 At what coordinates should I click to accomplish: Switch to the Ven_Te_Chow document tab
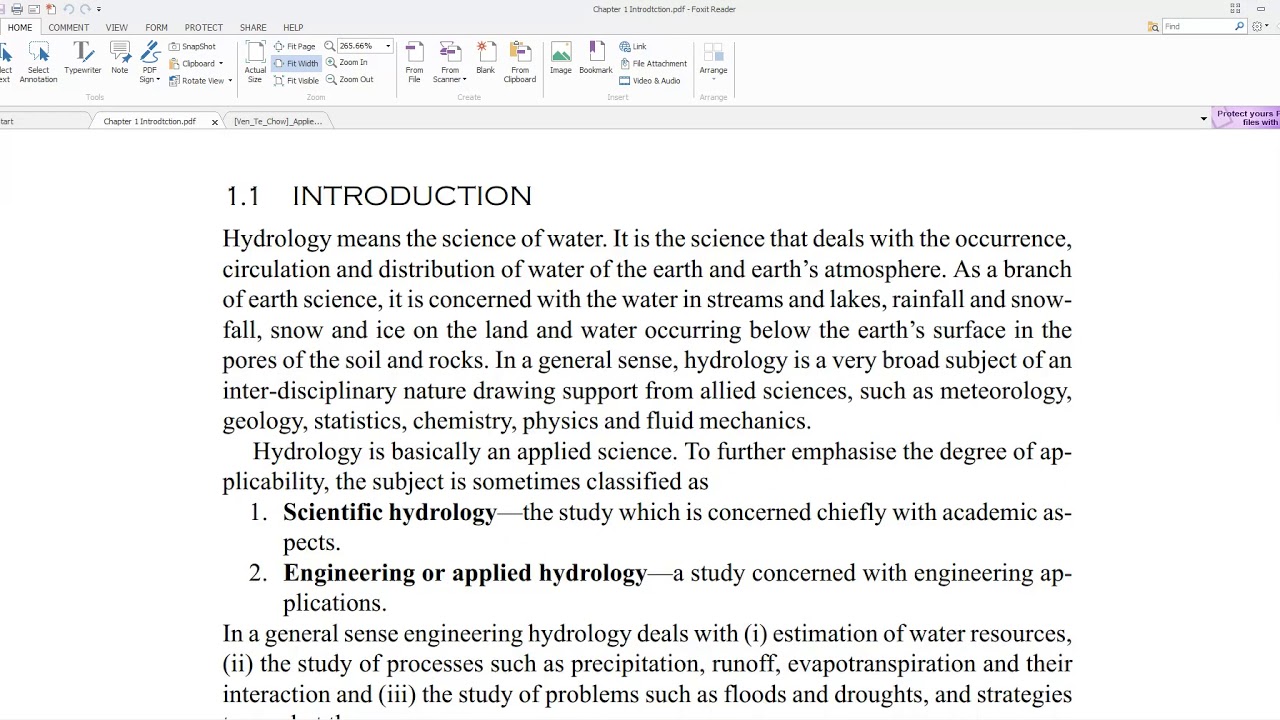278,121
